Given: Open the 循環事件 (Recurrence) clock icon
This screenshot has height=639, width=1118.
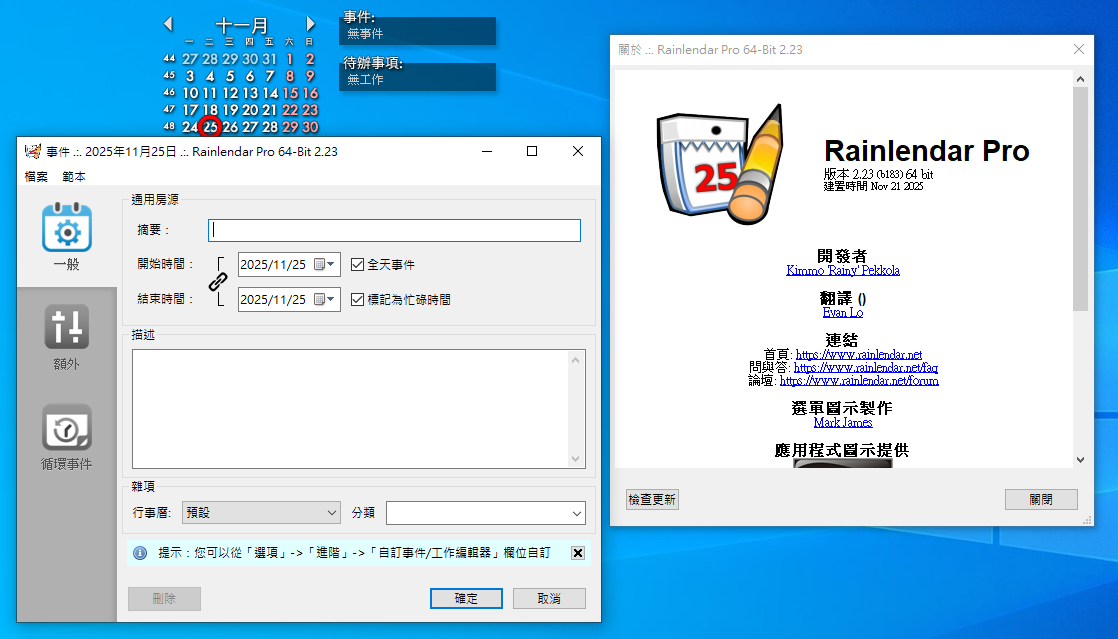Looking at the screenshot, I should pos(66,428).
